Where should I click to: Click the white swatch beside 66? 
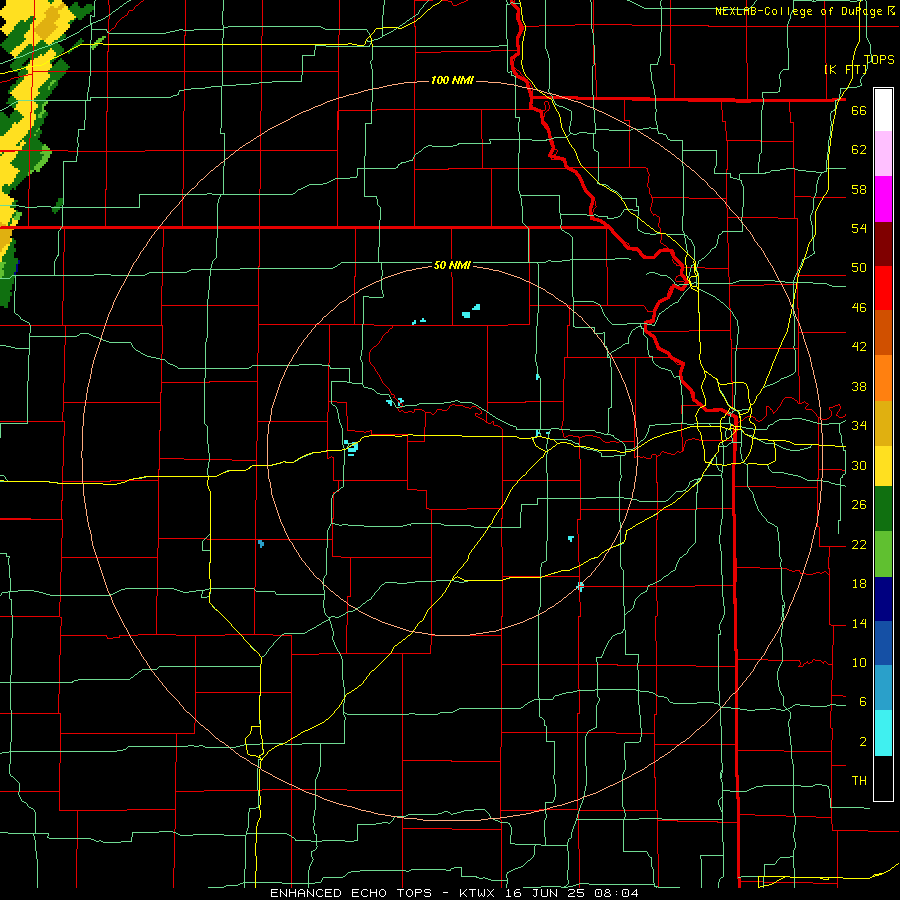(x=883, y=110)
